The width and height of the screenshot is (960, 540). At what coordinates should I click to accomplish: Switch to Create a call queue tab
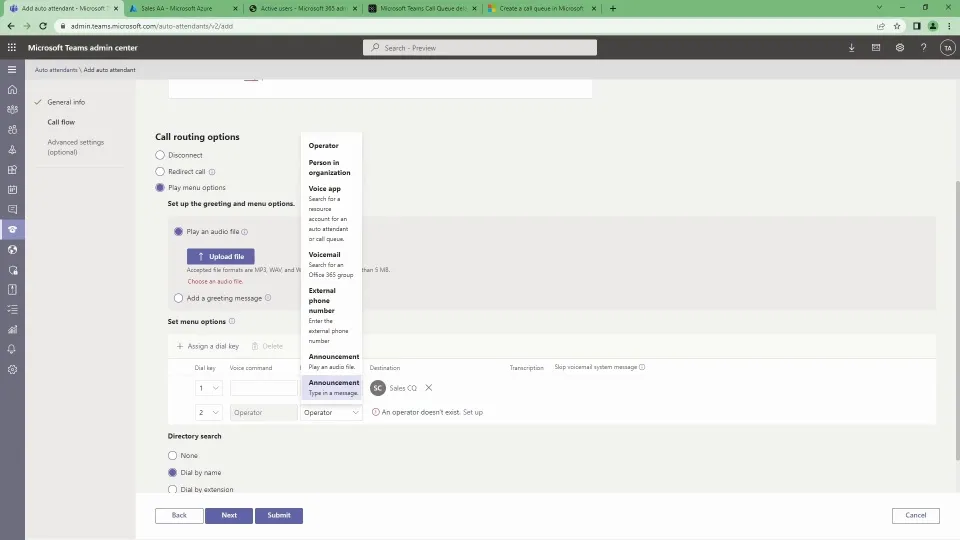click(x=541, y=9)
